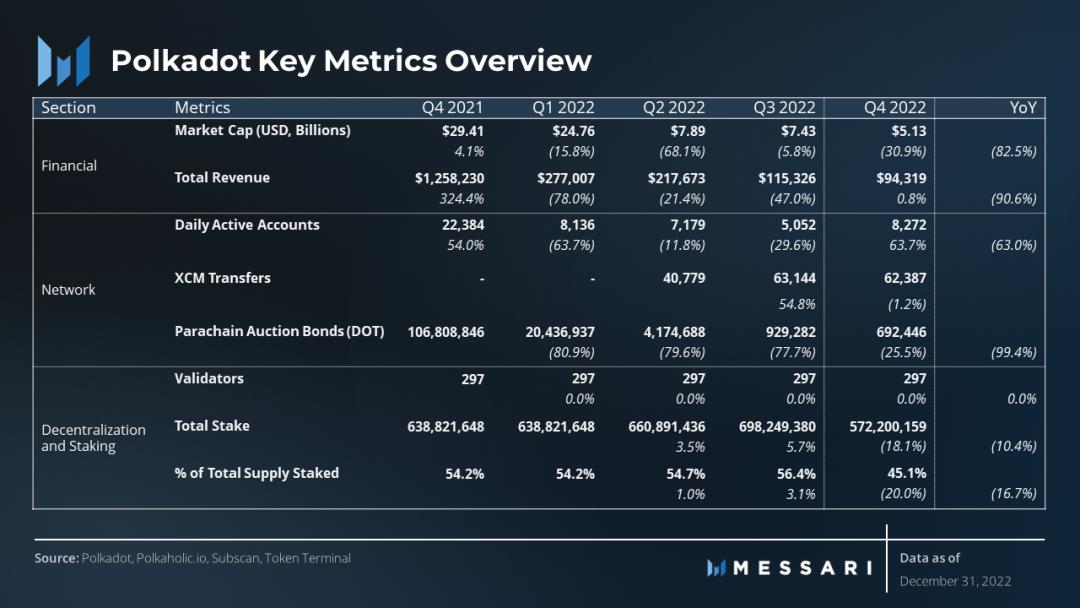
Task: Click the December 31, 2022 date text
Action: click(955, 581)
